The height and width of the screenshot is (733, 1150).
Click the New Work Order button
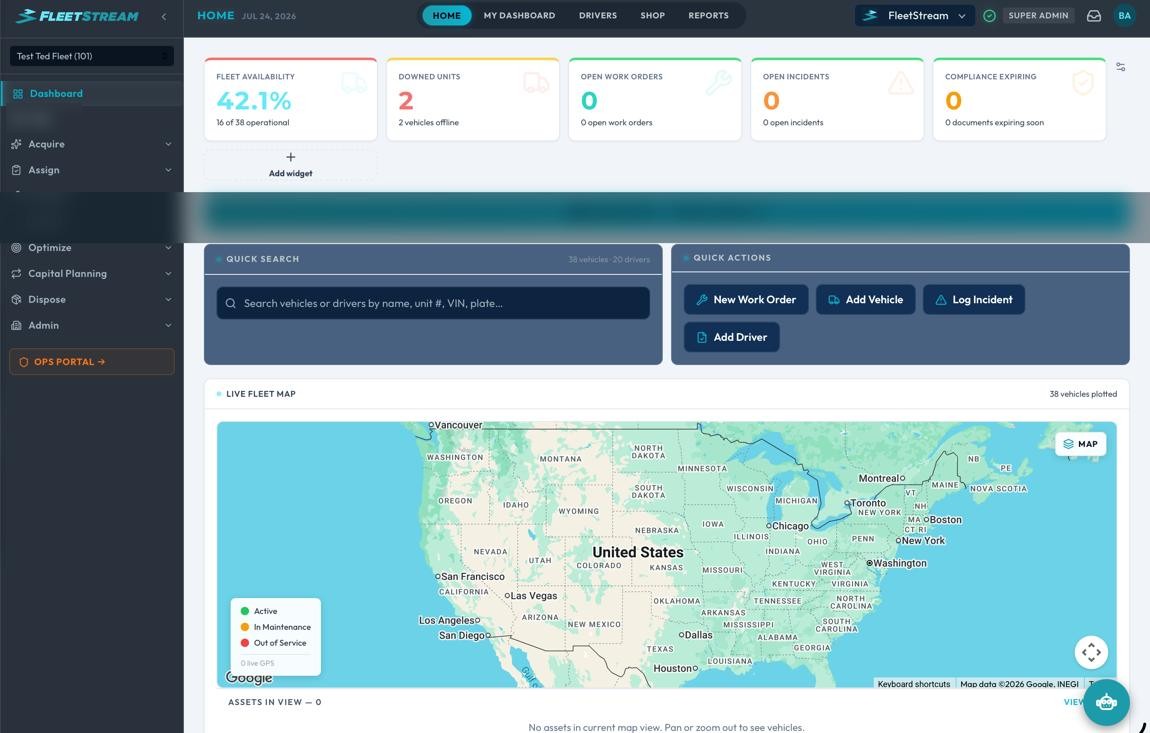click(746, 299)
